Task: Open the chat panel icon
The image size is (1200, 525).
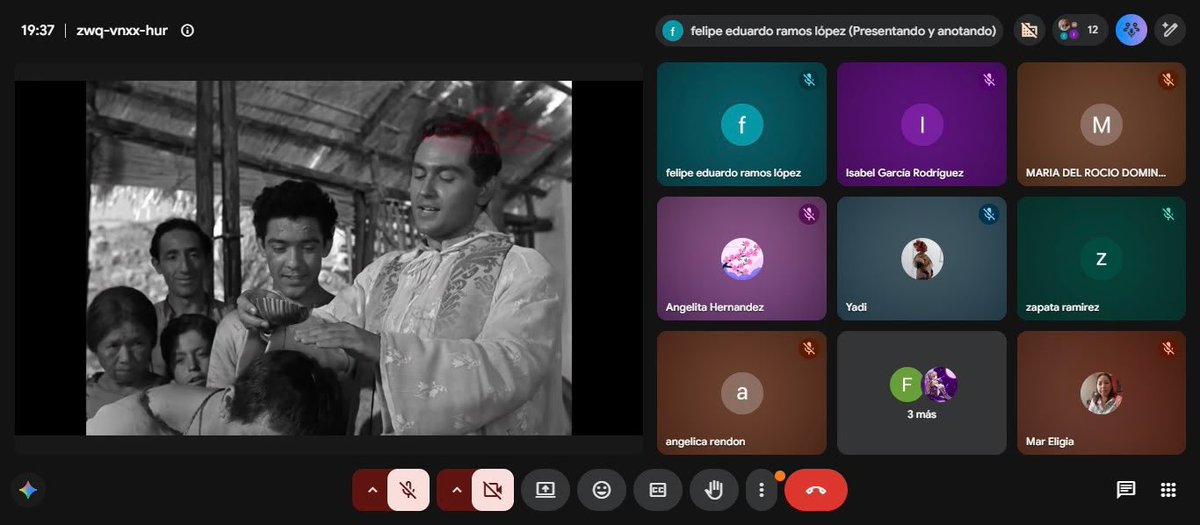Action: 1126,490
